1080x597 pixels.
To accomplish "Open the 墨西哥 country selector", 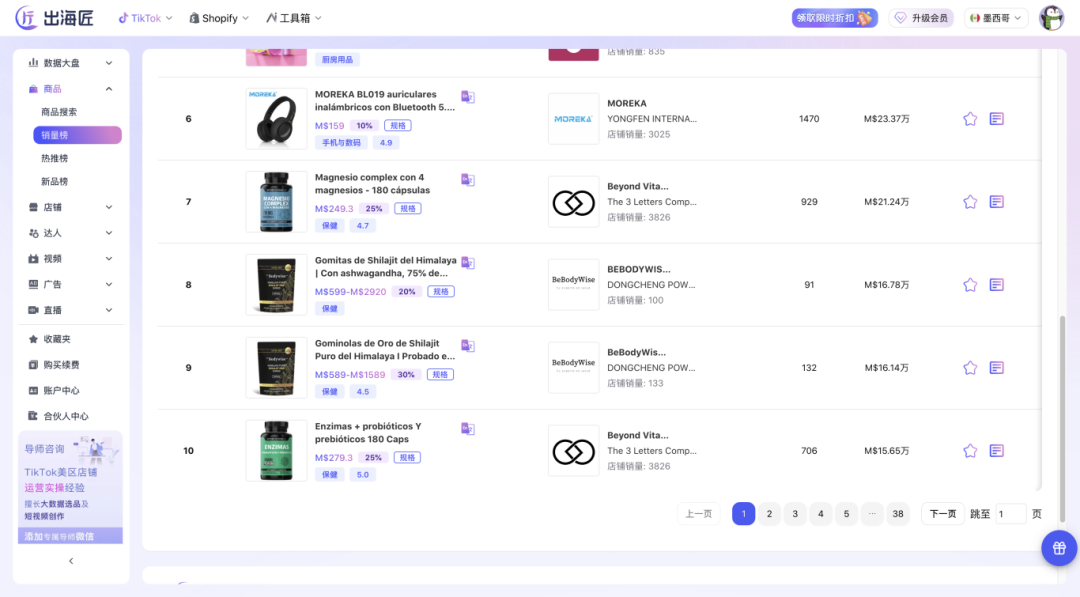I will pos(996,18).
